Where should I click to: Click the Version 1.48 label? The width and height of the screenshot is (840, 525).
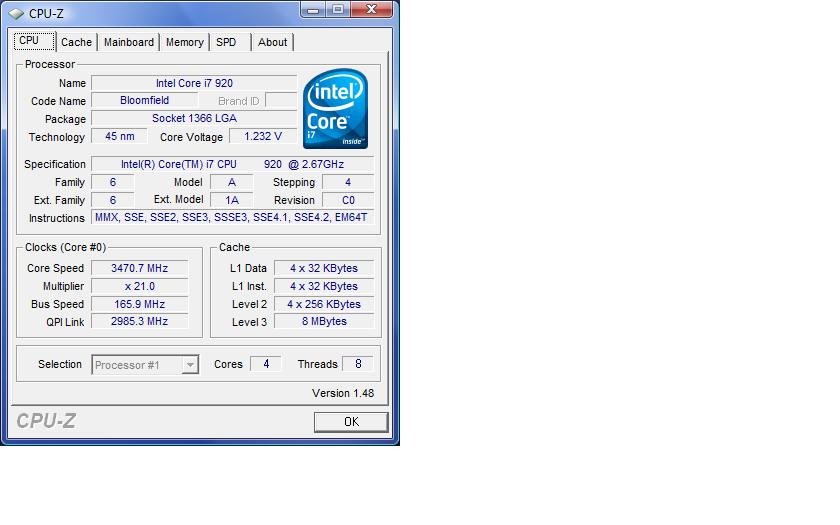(343, 393)
